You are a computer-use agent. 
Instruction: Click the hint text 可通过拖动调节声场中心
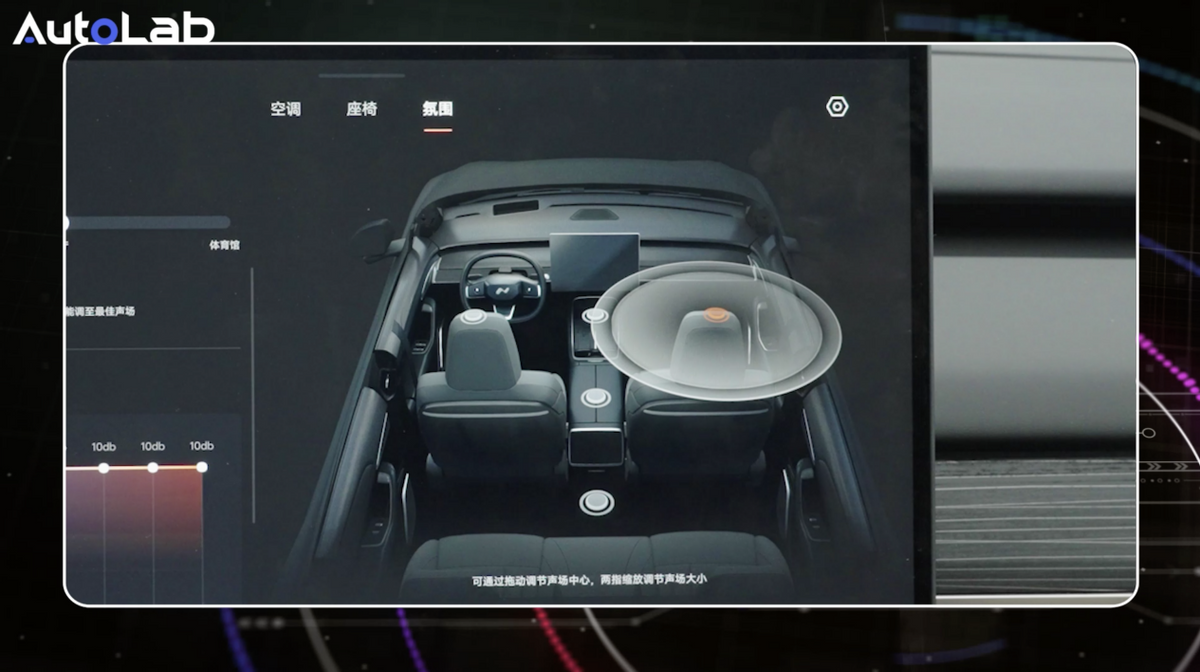[x=532, y=579]
